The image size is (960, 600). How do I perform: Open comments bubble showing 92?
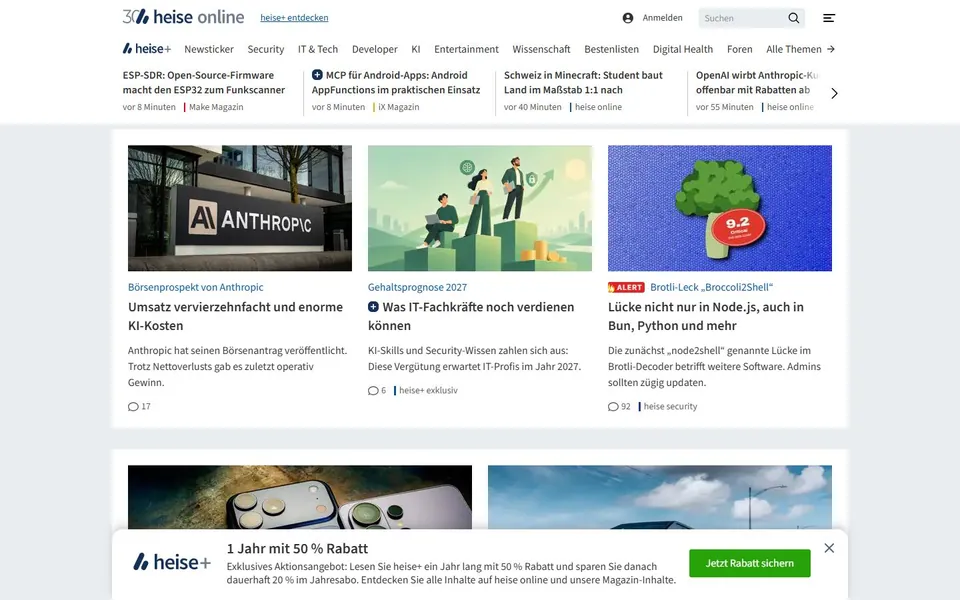pyautogui.click(x=619, y=407)
